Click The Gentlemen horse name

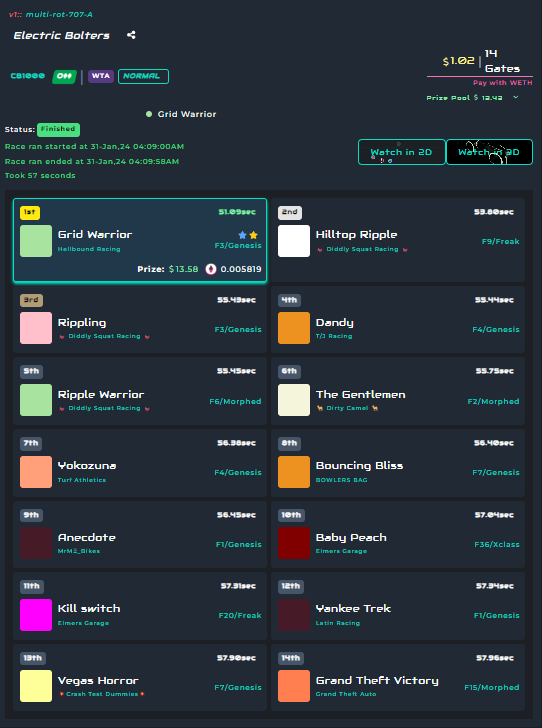click(x=360, y=395)
